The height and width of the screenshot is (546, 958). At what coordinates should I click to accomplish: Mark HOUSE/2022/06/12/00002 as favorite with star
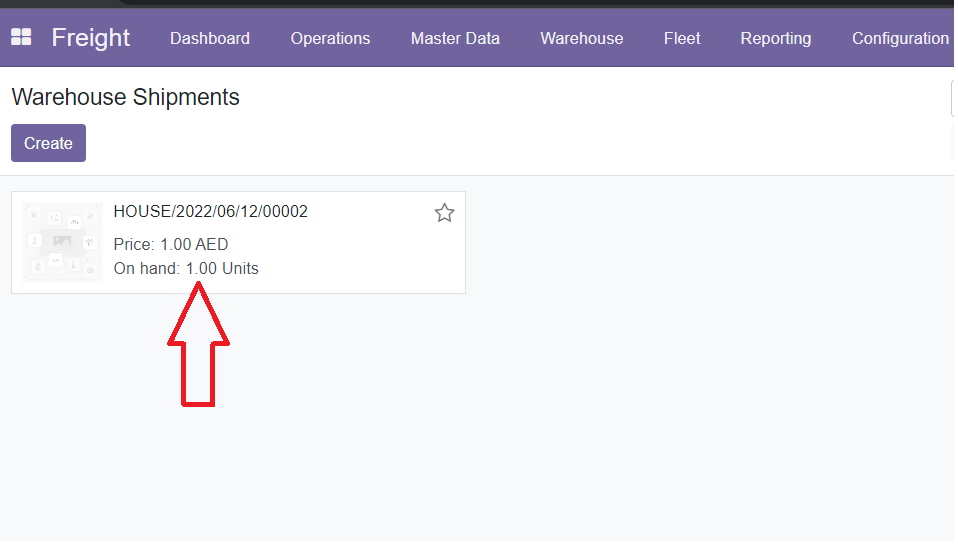[444, 213]
